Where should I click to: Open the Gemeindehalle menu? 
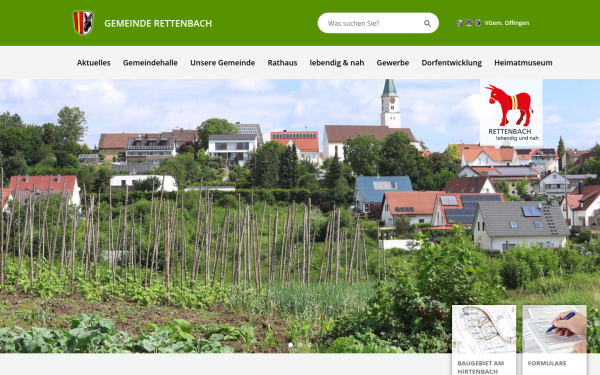click(150, 63)
